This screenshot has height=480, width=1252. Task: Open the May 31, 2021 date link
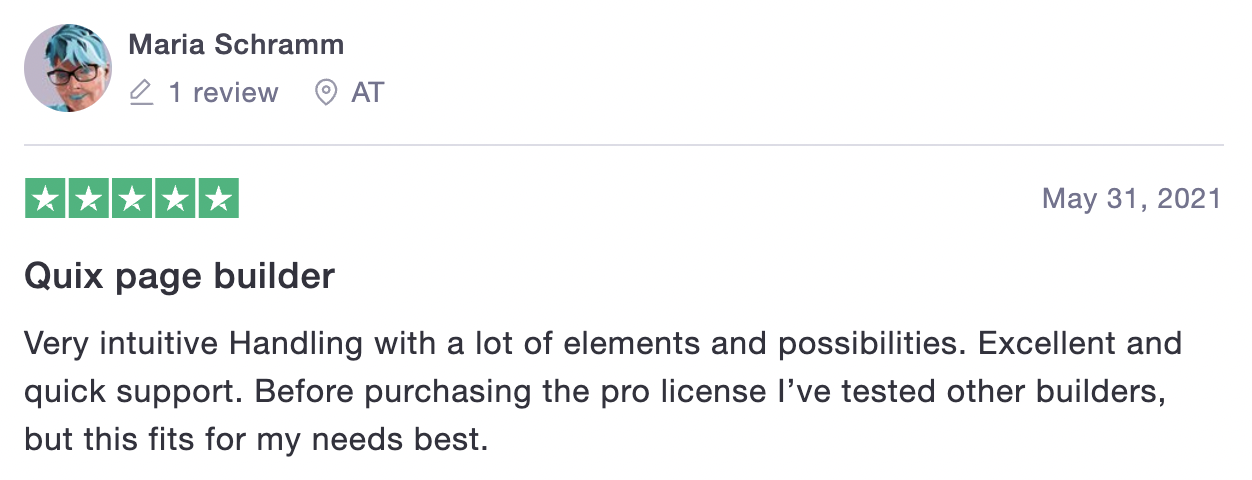click(x=1131, y=199)
